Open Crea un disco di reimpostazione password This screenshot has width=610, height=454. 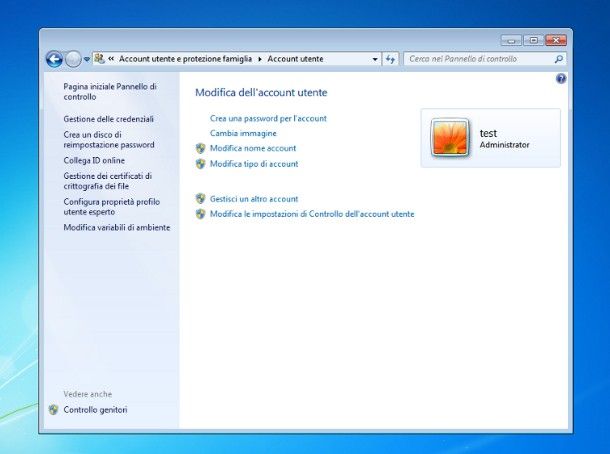point(109,140)
